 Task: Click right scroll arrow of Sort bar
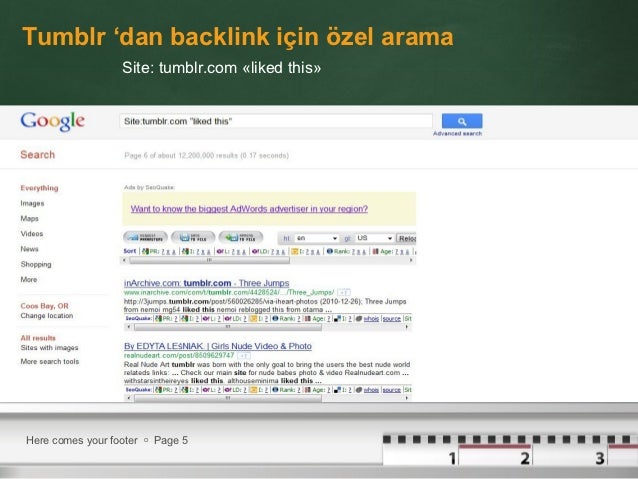point(411,260)
